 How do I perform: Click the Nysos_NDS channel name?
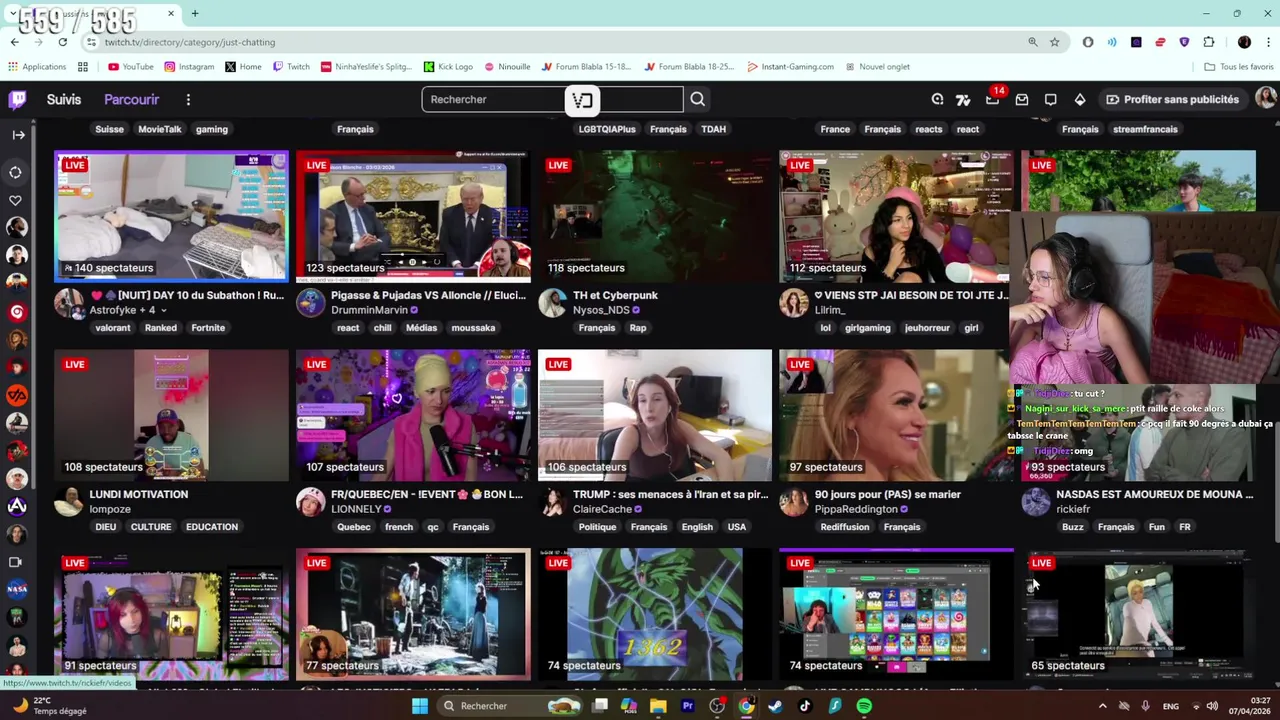tap(601, 310)
